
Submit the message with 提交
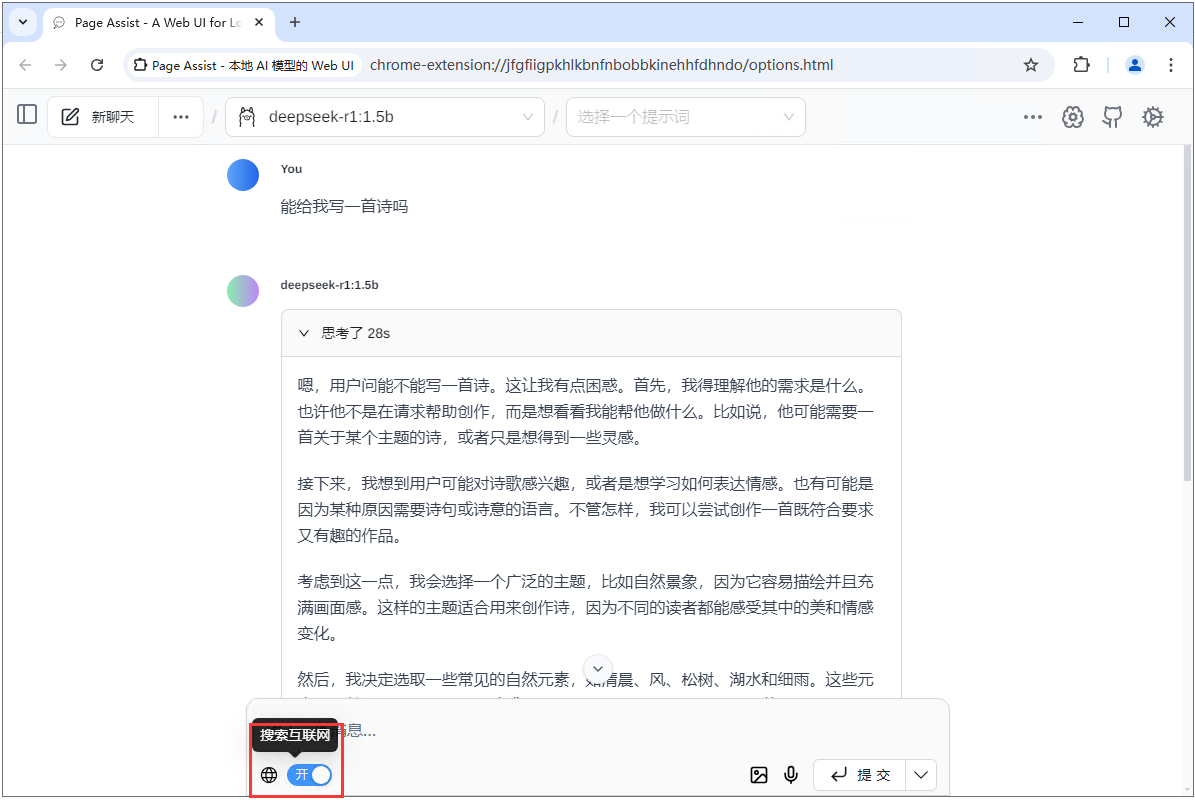click(860, 775)
